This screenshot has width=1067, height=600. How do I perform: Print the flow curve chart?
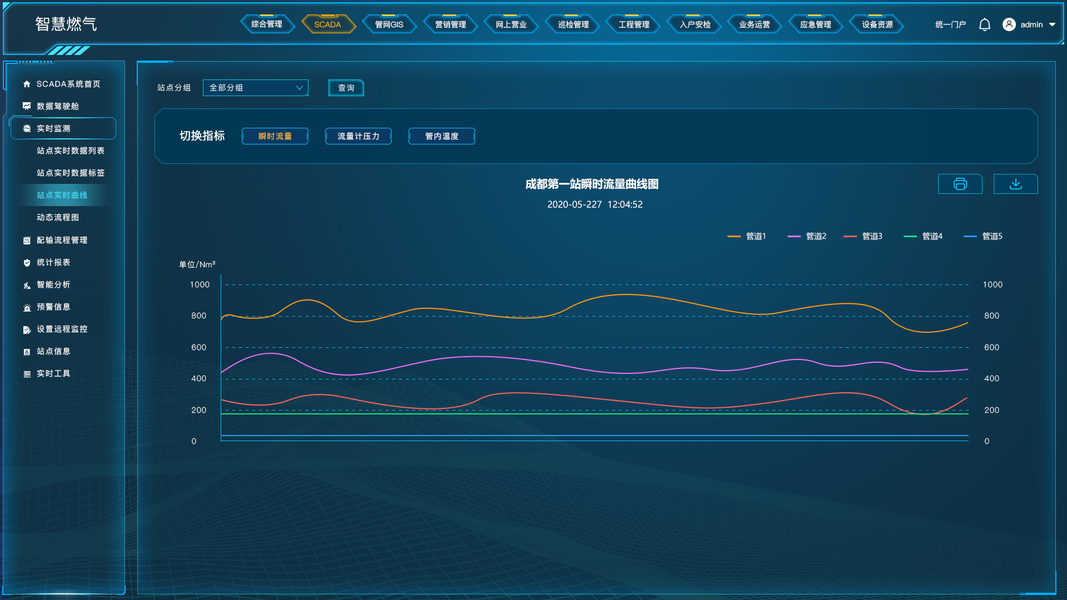[x=960, y=184]
